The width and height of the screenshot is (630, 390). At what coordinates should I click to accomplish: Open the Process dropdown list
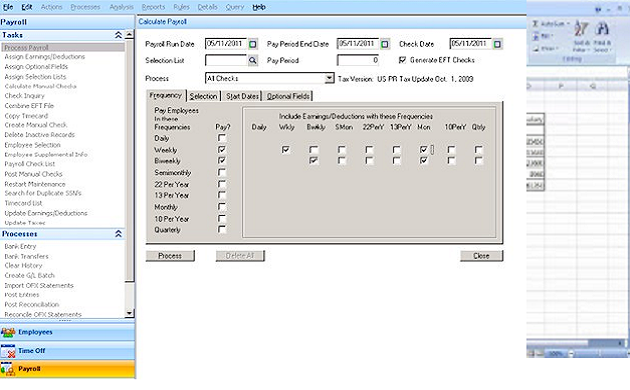pyautogui.click(x=329, y=78)
